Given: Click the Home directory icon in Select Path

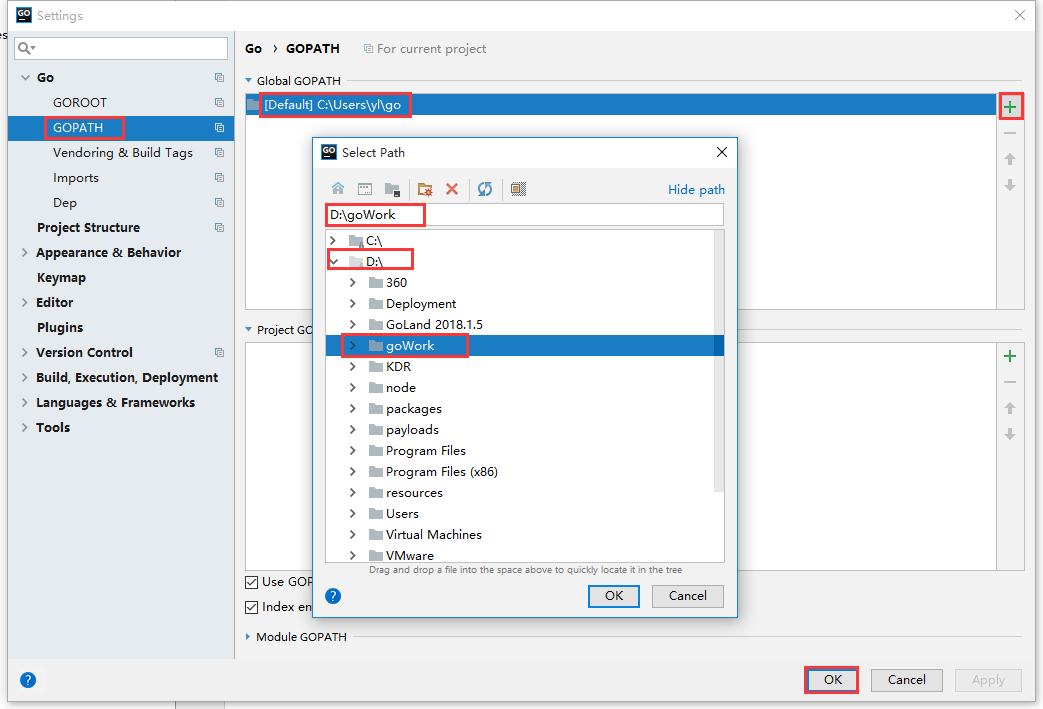Looking at the screenshot, I should click(338, 189).
